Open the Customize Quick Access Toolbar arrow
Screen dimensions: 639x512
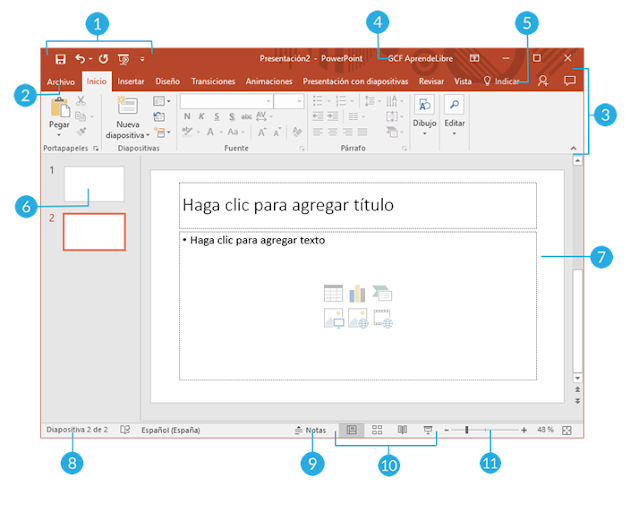pyautogui.click(x=142, y=59)
